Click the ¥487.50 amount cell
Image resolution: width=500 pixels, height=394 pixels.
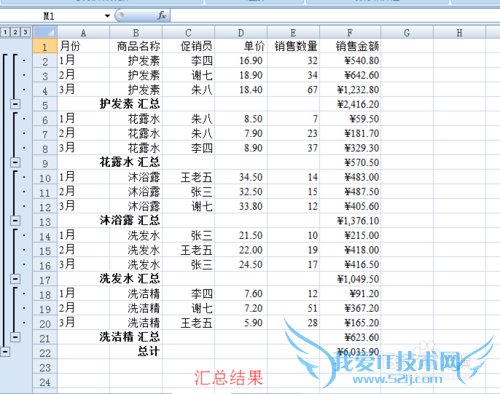350,192
